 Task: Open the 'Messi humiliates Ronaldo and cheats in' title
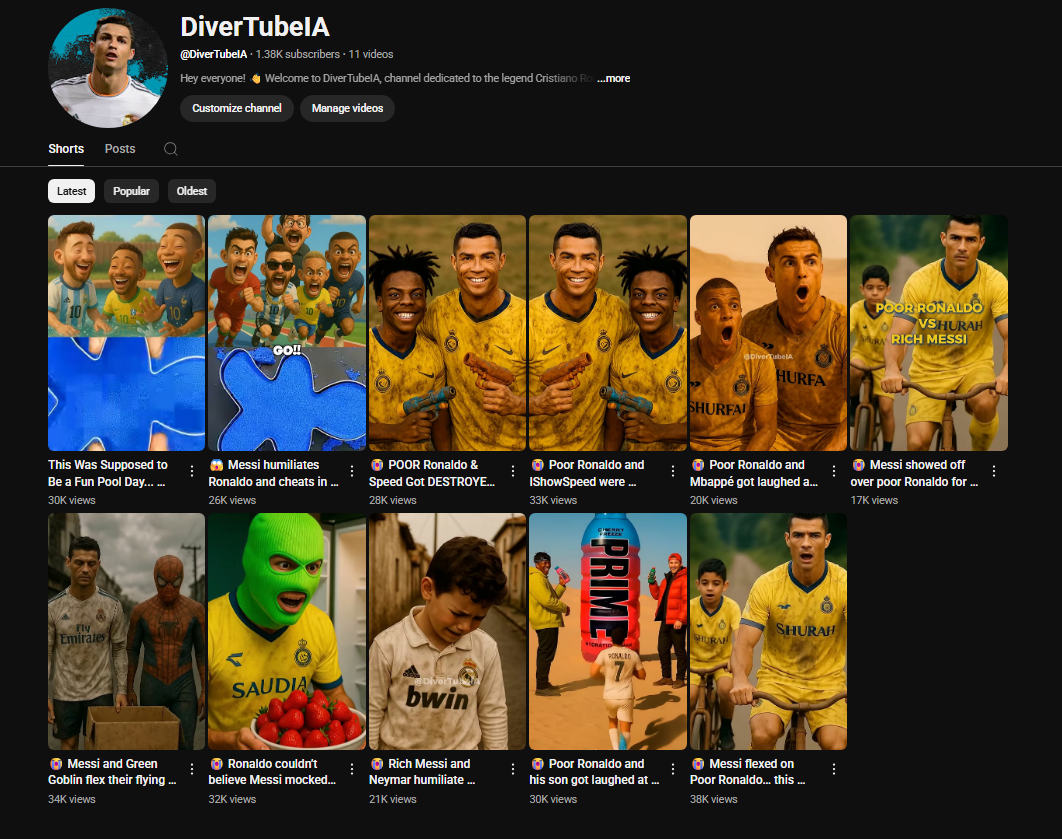pos(274,473)
